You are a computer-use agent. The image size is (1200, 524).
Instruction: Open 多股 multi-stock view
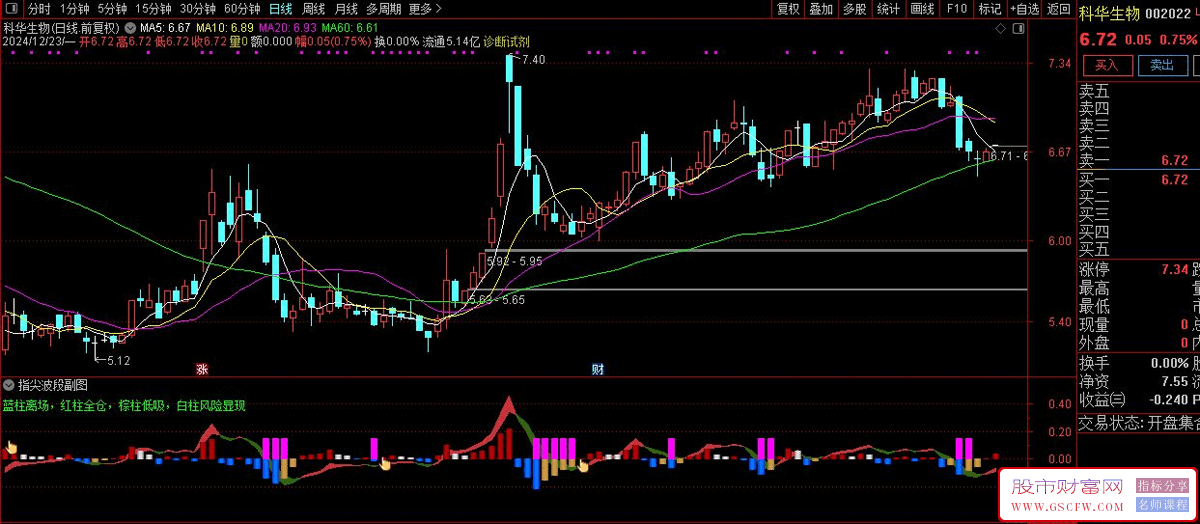(x=854, y=9)
